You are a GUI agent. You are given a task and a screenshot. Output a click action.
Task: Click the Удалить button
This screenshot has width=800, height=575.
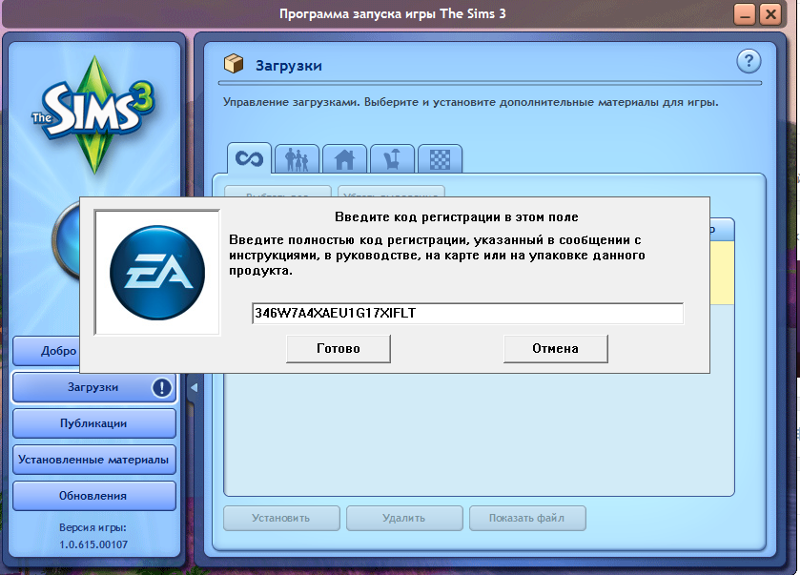point(404,518)
